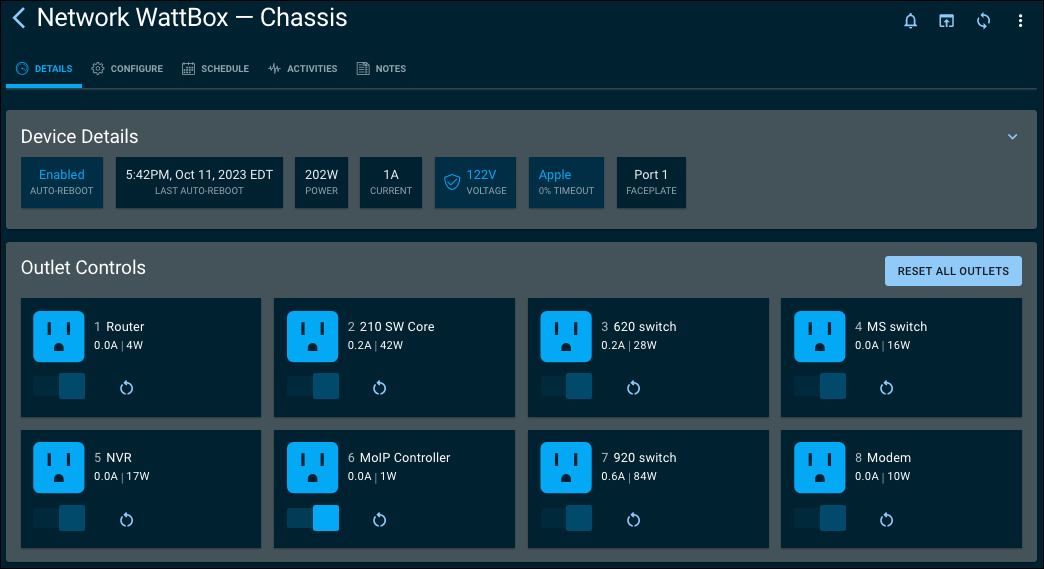Click NVR outlet socket icon

(59, 467)
